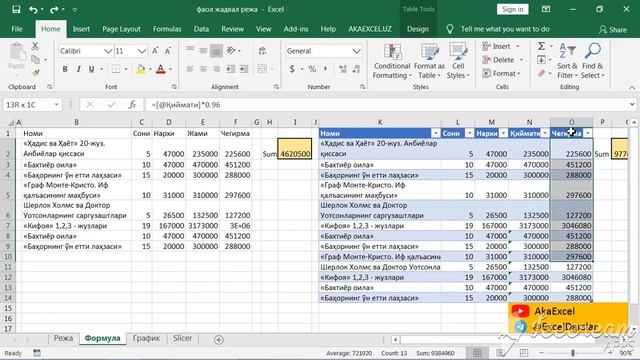Screen dimensions: 640x360
Task: Click Increase Decimal
Action: [x=343, y=69]
